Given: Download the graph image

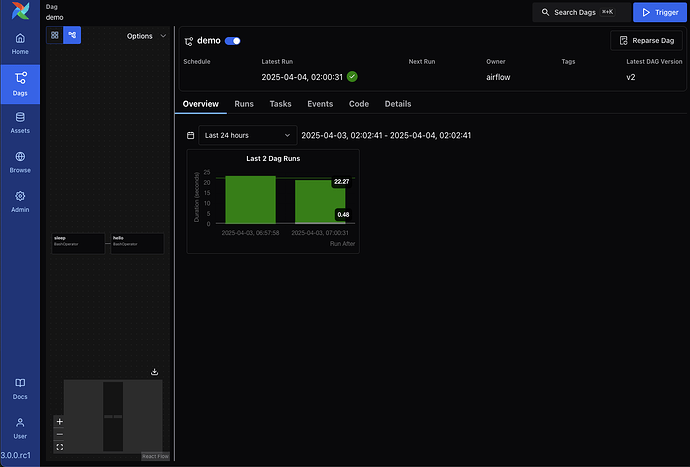Looking at the screenshot, I should 155,371.
